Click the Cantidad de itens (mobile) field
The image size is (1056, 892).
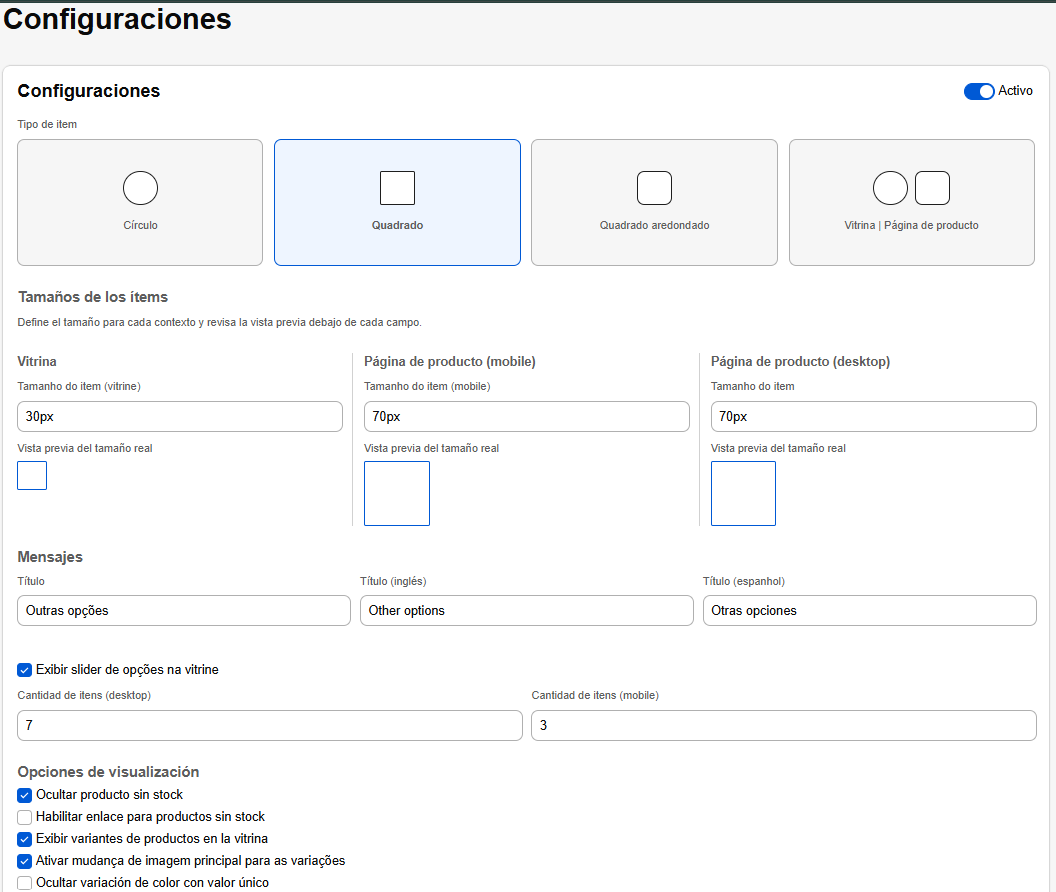click(x=784, y=726)
